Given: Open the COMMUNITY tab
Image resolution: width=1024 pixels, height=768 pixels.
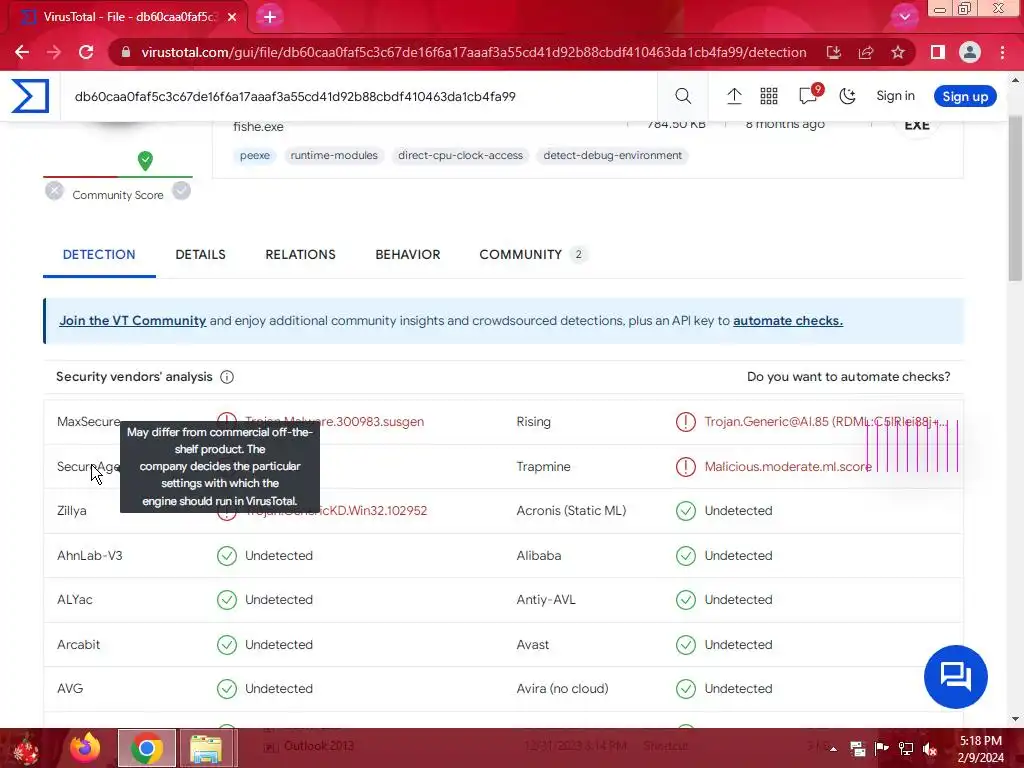Looking at the screenshot, I should coord(532,255).
